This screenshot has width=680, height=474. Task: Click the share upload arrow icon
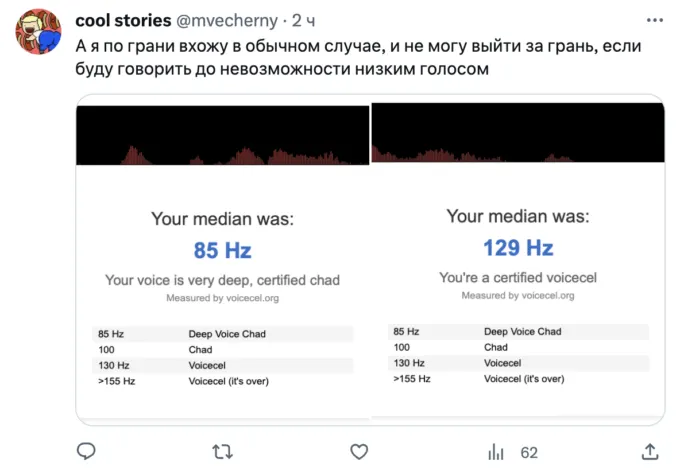click(650, 451)
